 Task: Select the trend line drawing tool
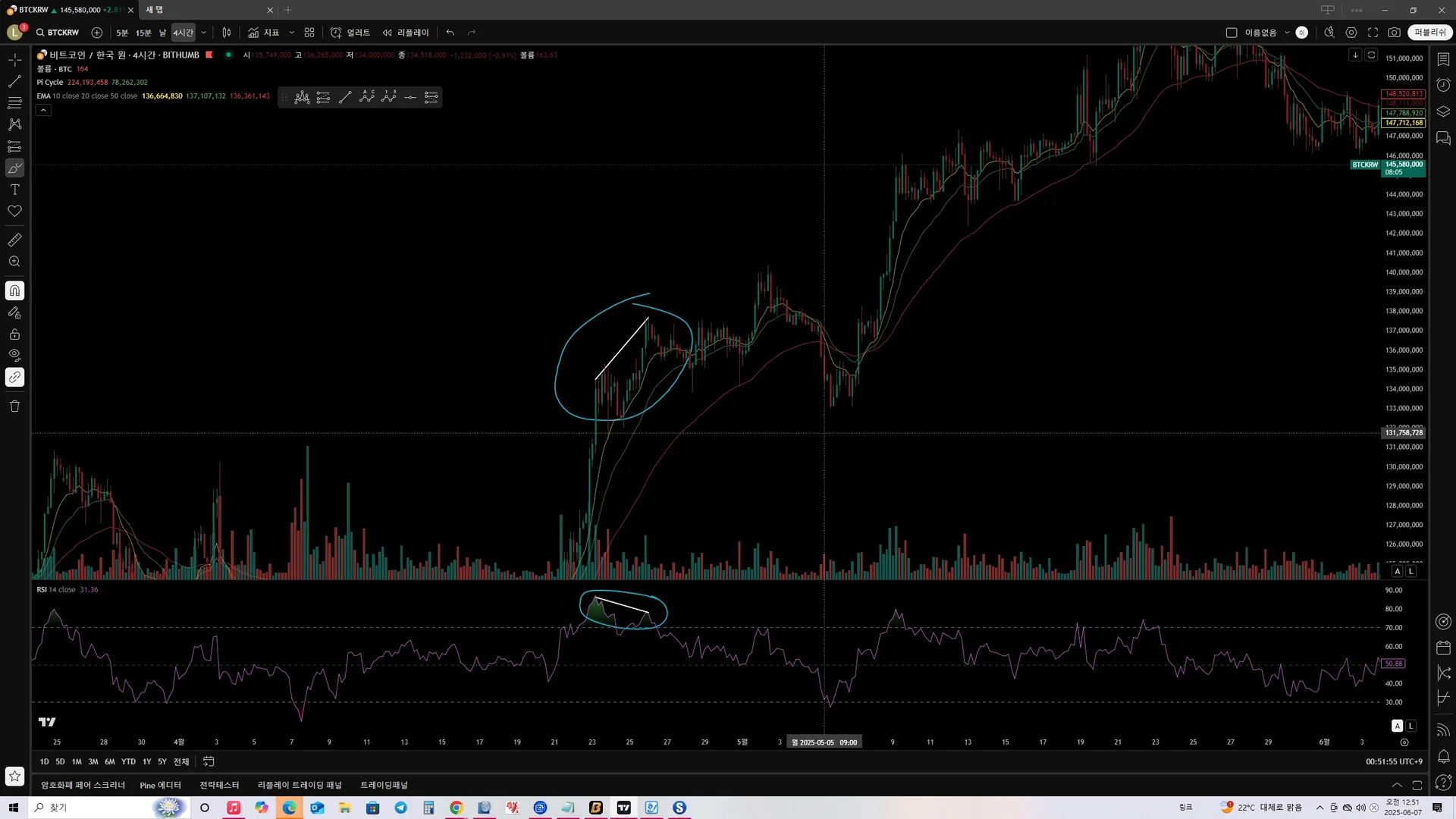[14, 81]
